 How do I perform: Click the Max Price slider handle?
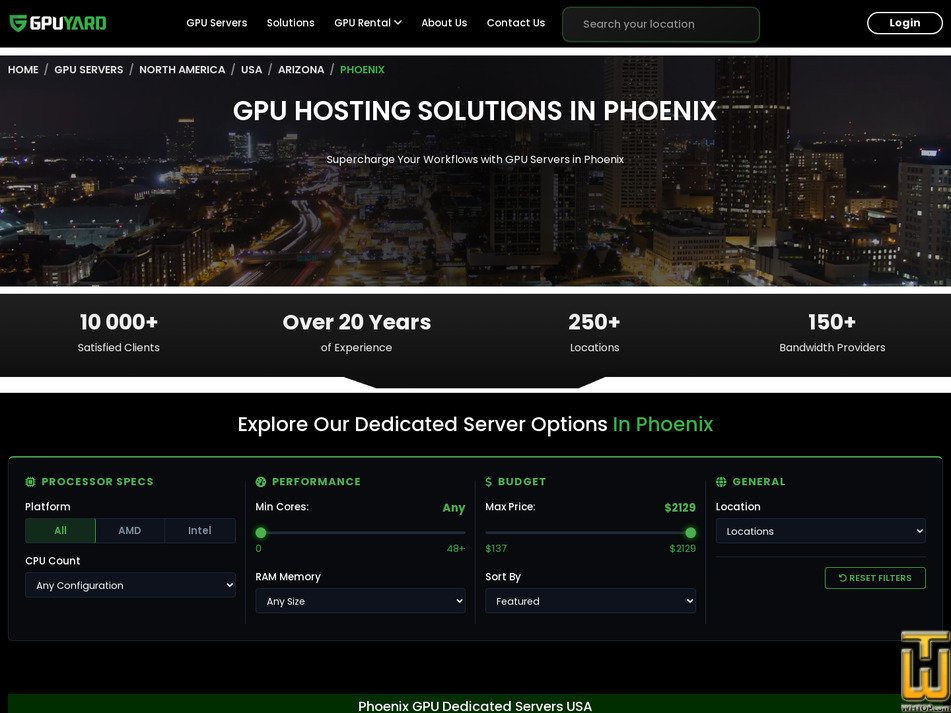pyautogui.click(x=690, y=533)
